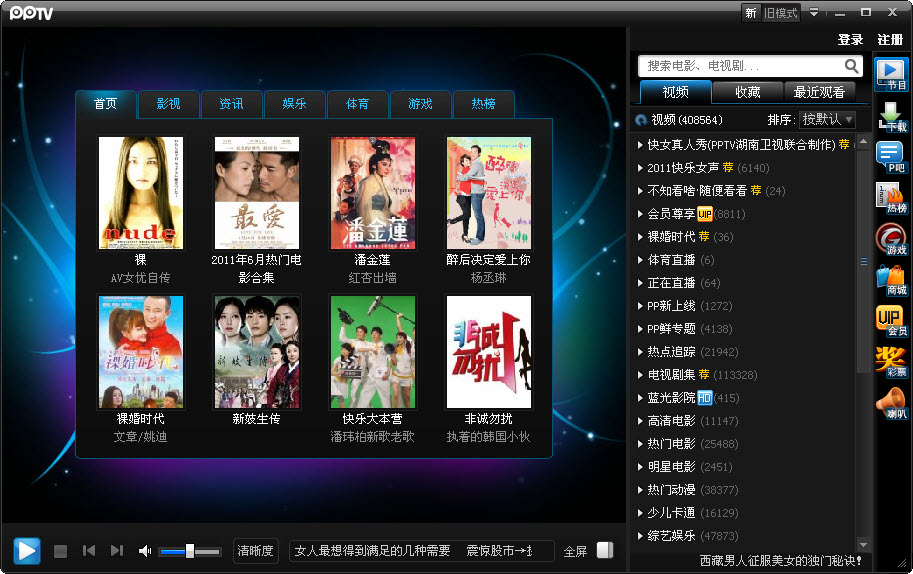Viewport: 913px width, 574px height.
Task: Click the 注册 register link
Action: (890, 40)
